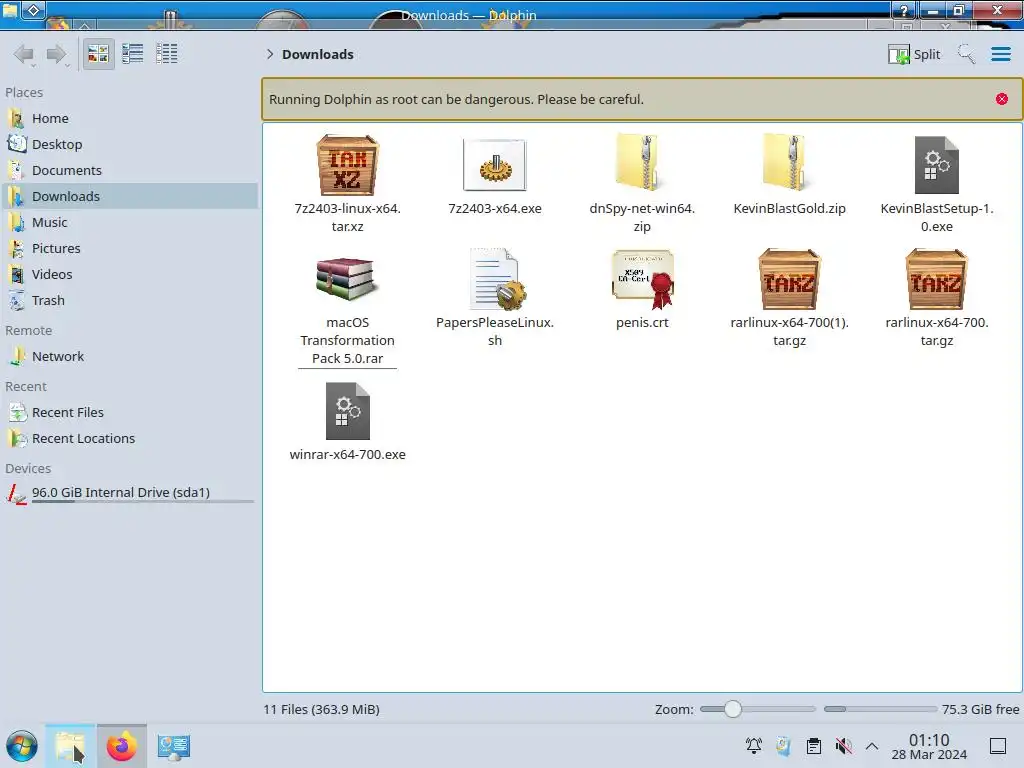Click the breadcrumb chevron before Downloads
This screenshot has height=768, width=1024.
pyautogui.click(x=270, y=54)
